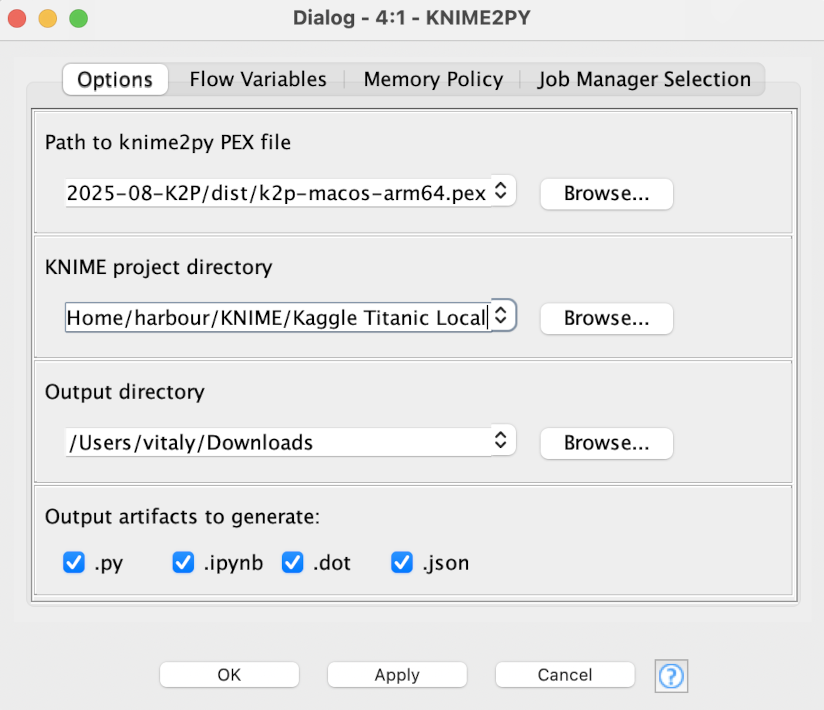Disable the .ipynb artifact checkbox

coord(183,563)
